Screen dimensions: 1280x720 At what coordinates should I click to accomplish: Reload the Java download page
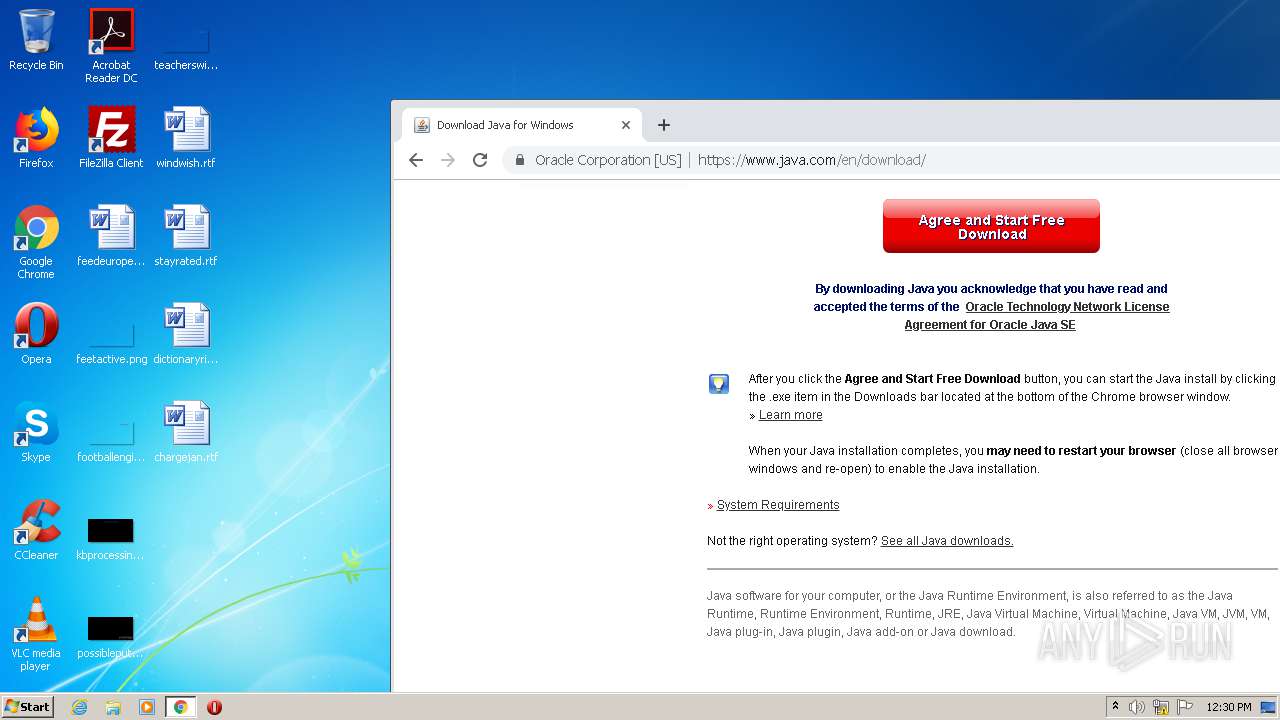click(x=480, y=160)
